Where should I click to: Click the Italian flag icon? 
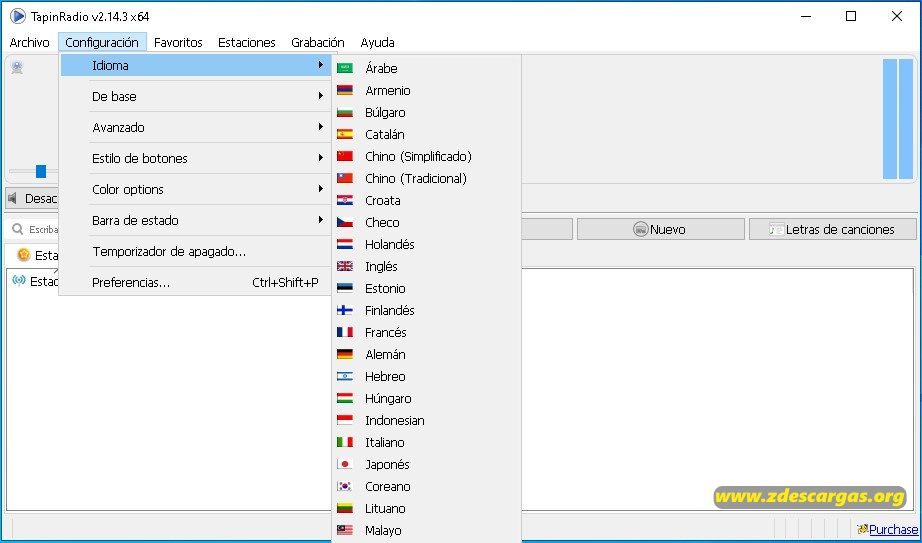345,442
